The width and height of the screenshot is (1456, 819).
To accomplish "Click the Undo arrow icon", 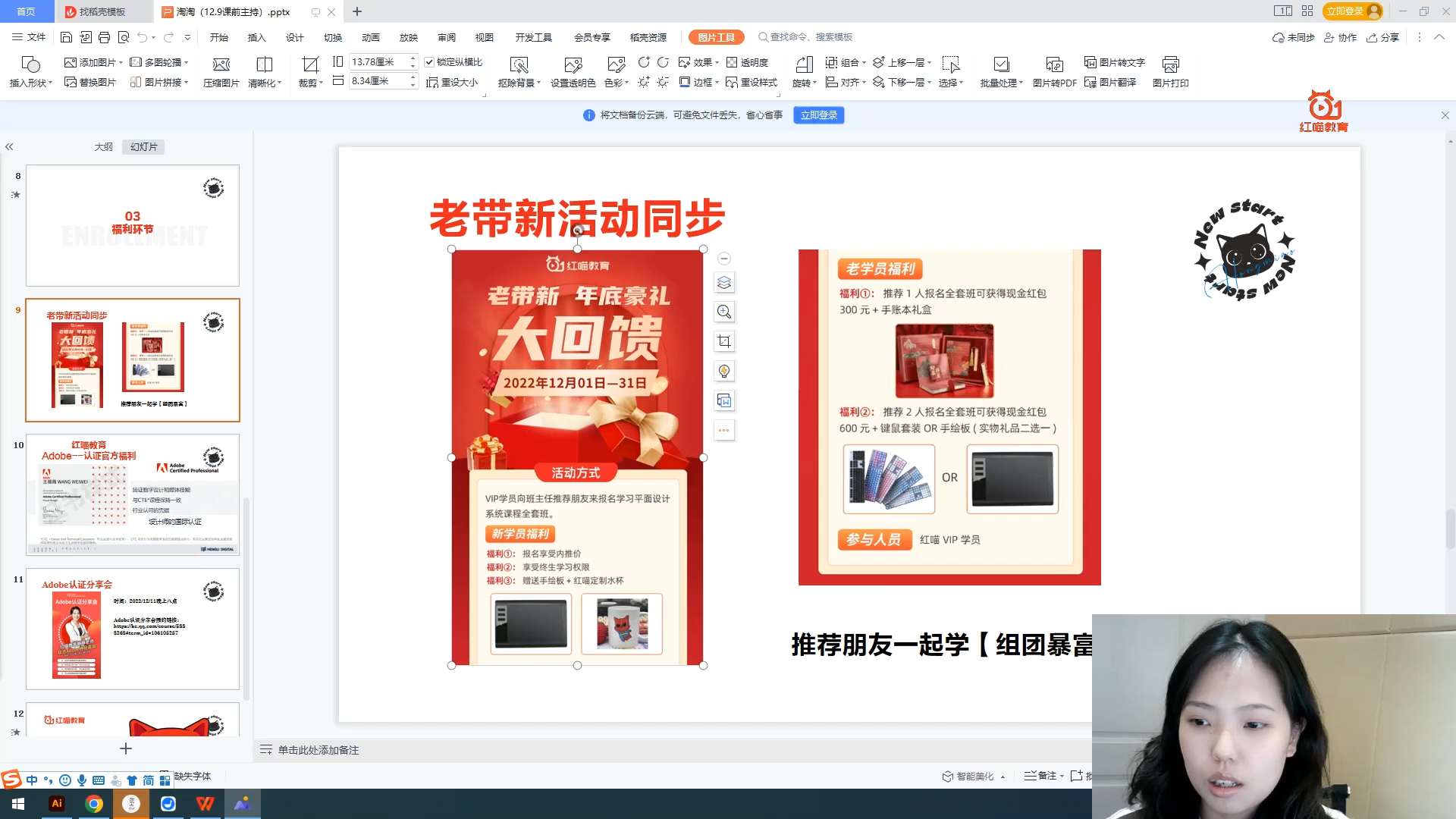I will [142, 37].
